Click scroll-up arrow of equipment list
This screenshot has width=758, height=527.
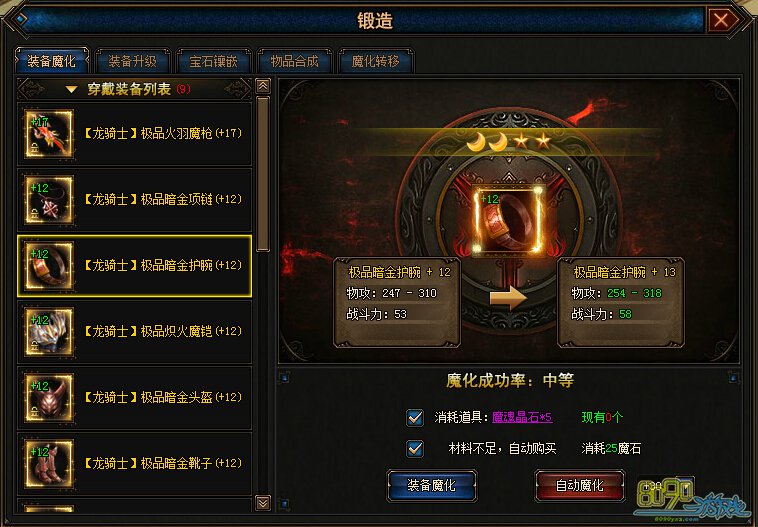click(x=262, y=86)
